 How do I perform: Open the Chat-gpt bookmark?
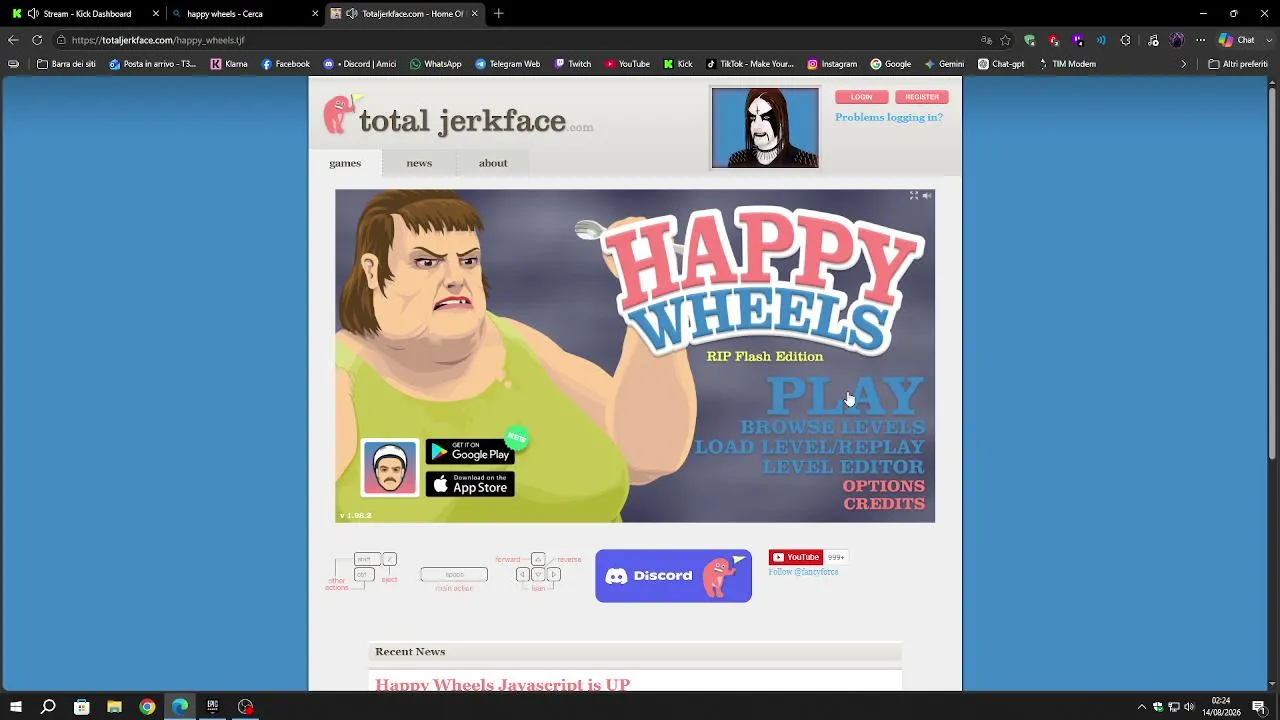[x=1001, y=64]
